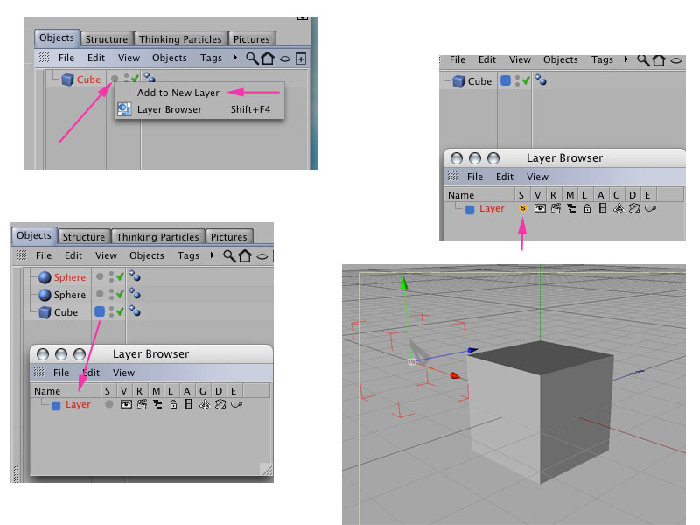Toggle the View eye on the gray-Solo Layer row
The width and height of the screenshot is (700, 525).
click(x=126, y=404)
